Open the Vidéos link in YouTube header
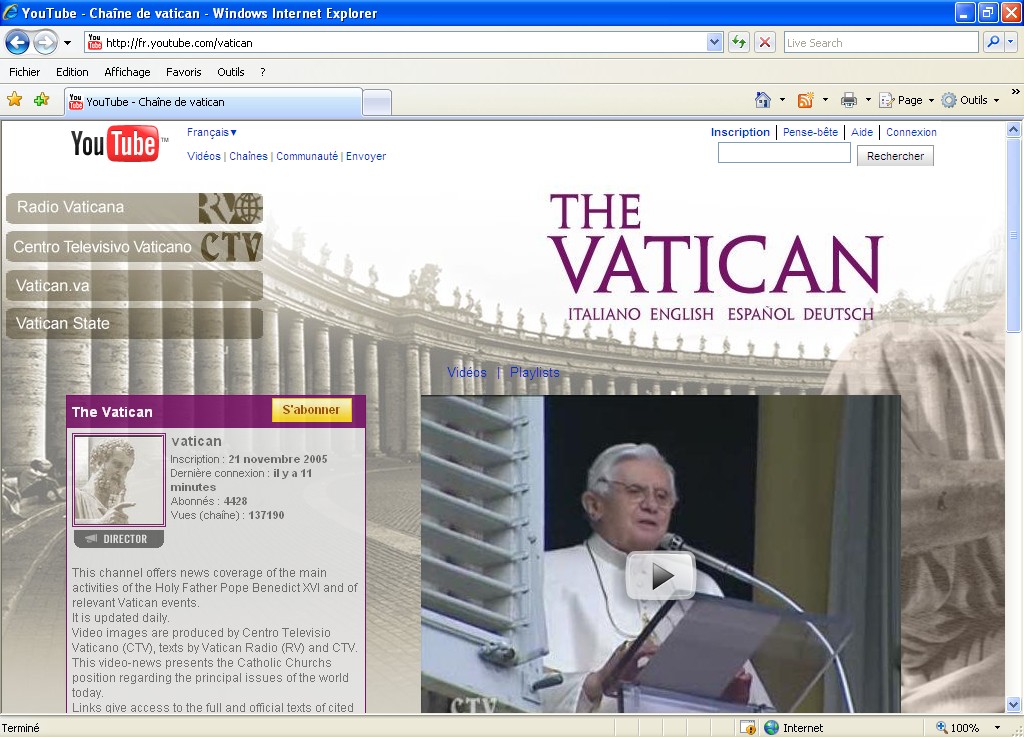The image size is (1024, 737). click(x=204, y=156)
